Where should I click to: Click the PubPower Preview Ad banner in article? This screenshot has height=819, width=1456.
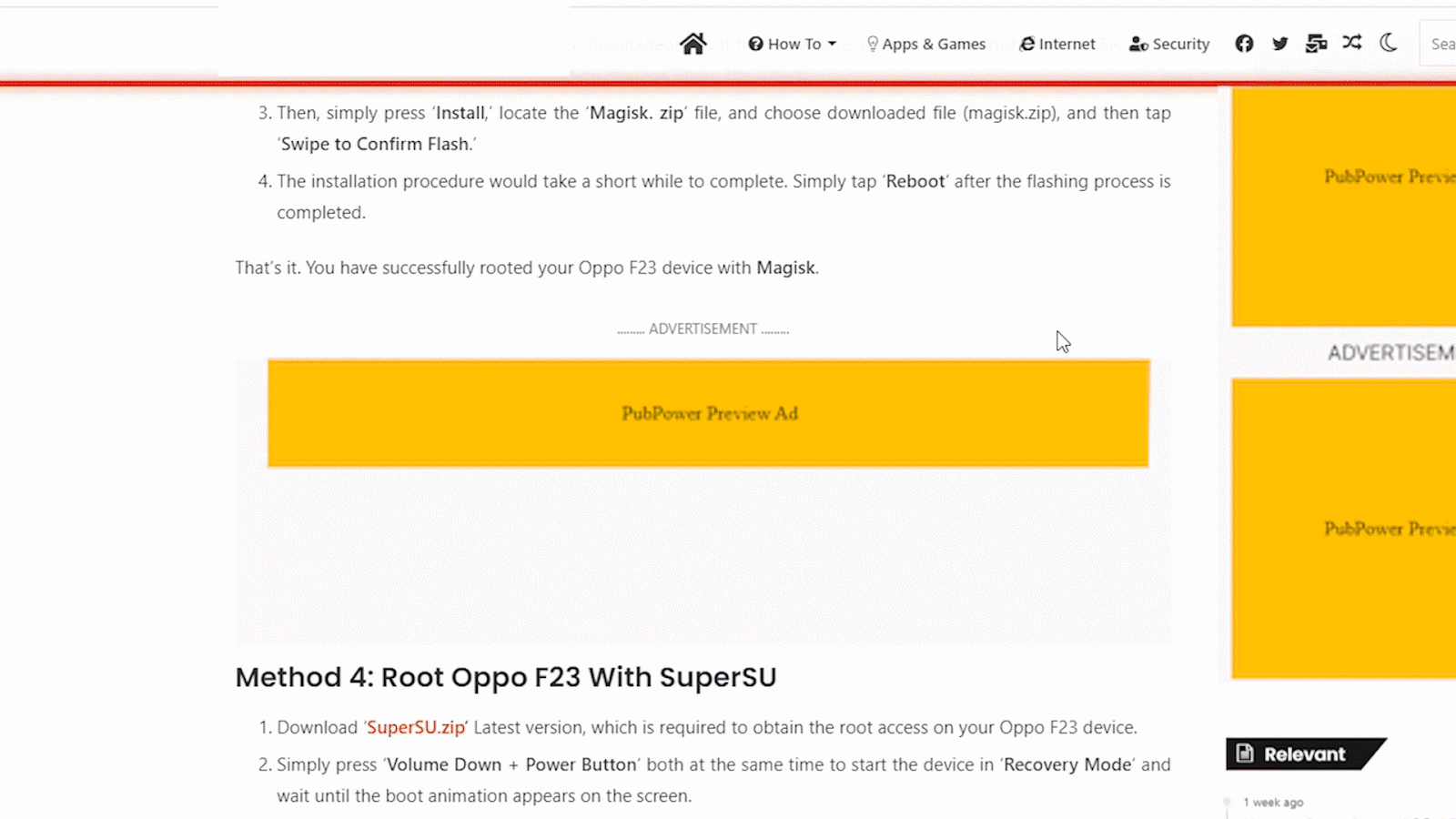click(708, 413)
